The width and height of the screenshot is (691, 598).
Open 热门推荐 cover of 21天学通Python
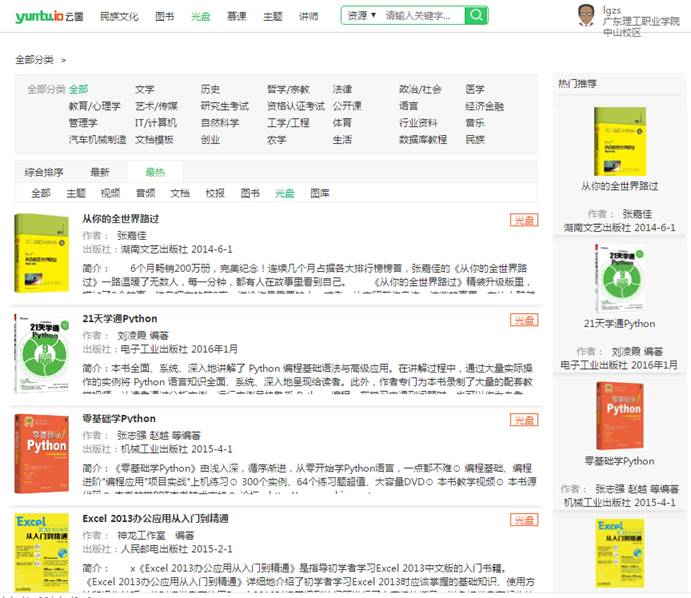[620, 279]
